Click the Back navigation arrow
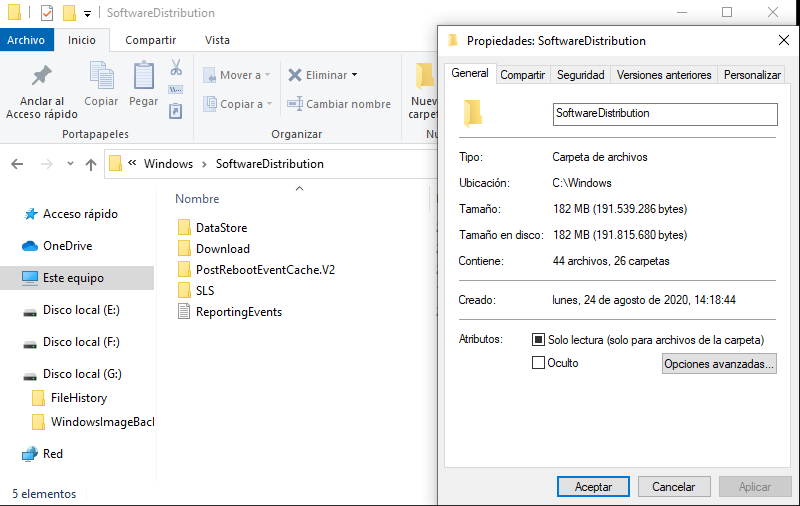The image size is (800, 506). click(x=17, y=164)
